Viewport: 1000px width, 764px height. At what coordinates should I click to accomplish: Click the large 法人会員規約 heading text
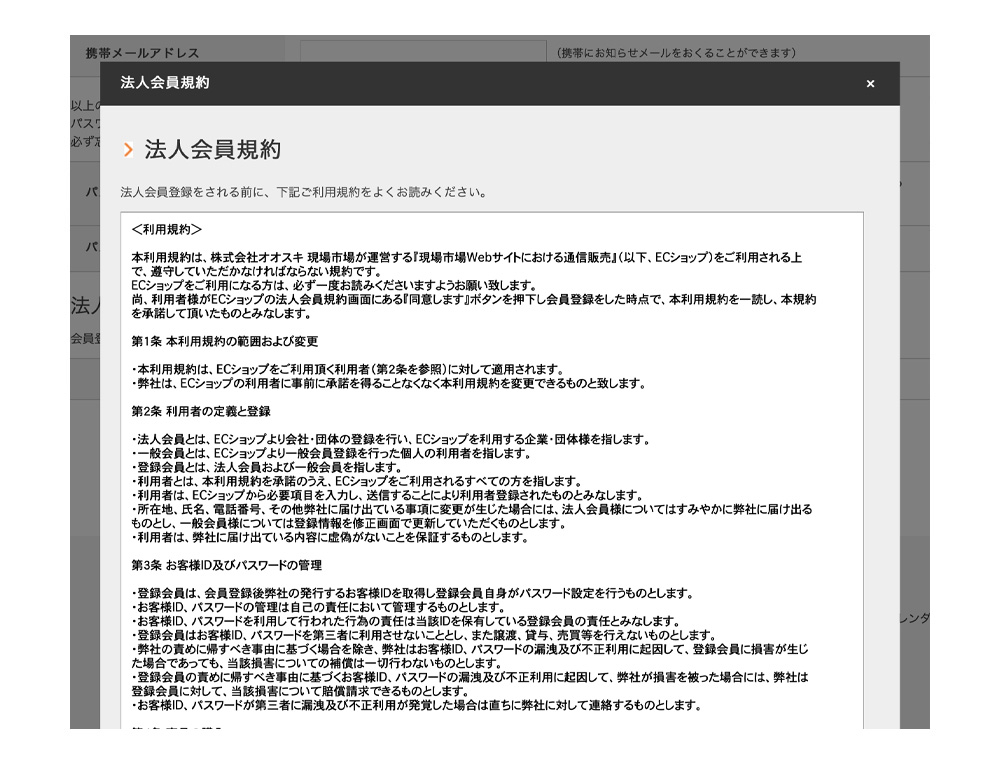212,150
